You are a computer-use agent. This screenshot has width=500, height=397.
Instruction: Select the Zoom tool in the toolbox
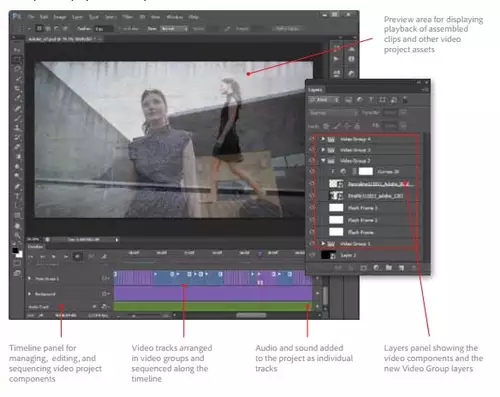pyautogui.click(x=17, y=235)
